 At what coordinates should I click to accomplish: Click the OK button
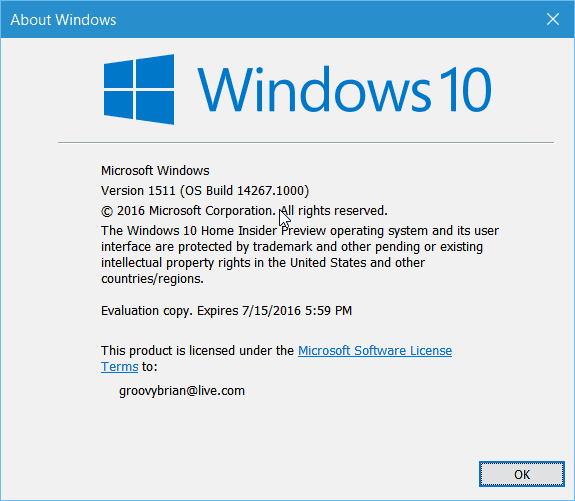521,474
